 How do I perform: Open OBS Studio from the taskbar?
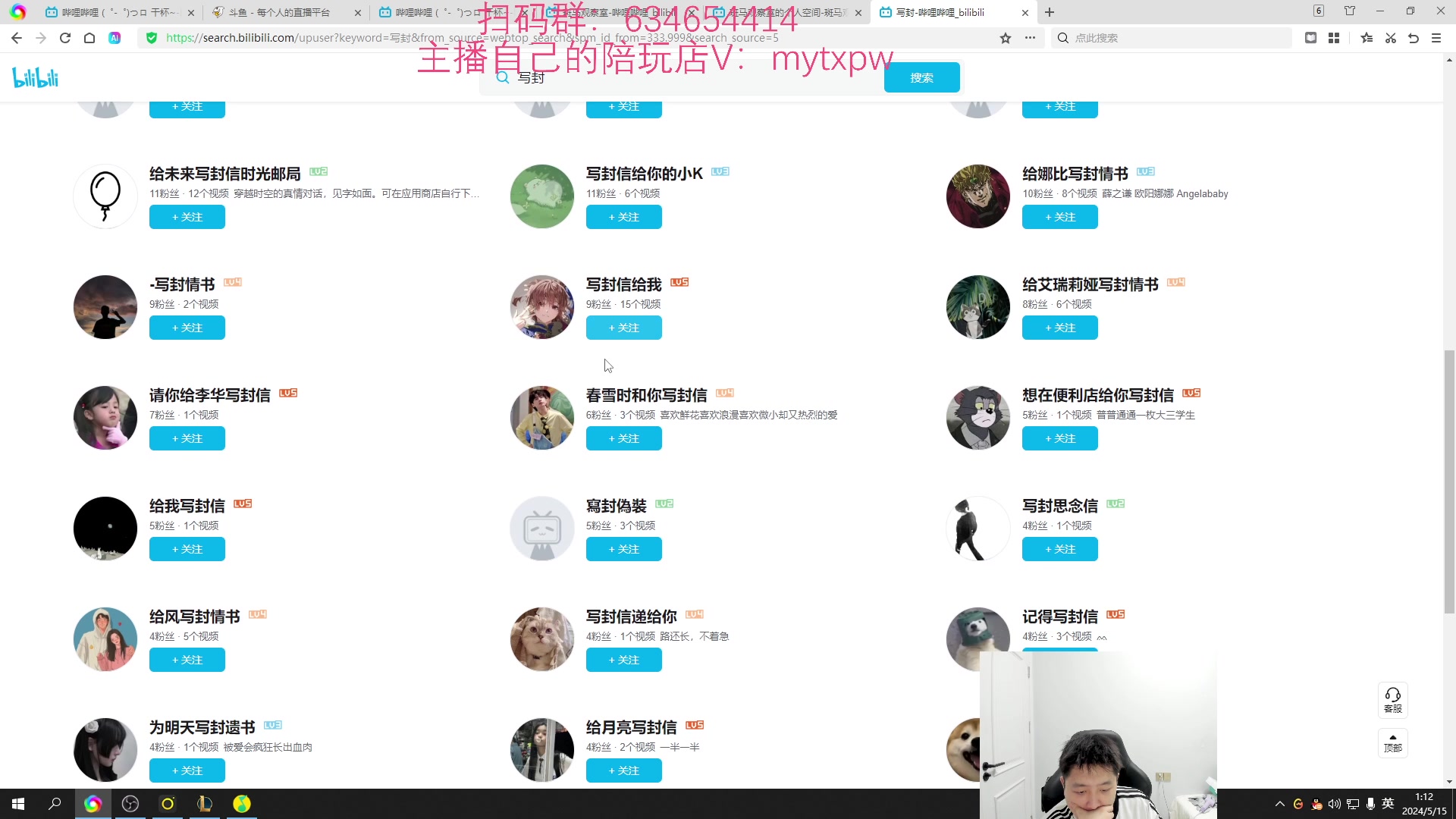tap(130, 804)
